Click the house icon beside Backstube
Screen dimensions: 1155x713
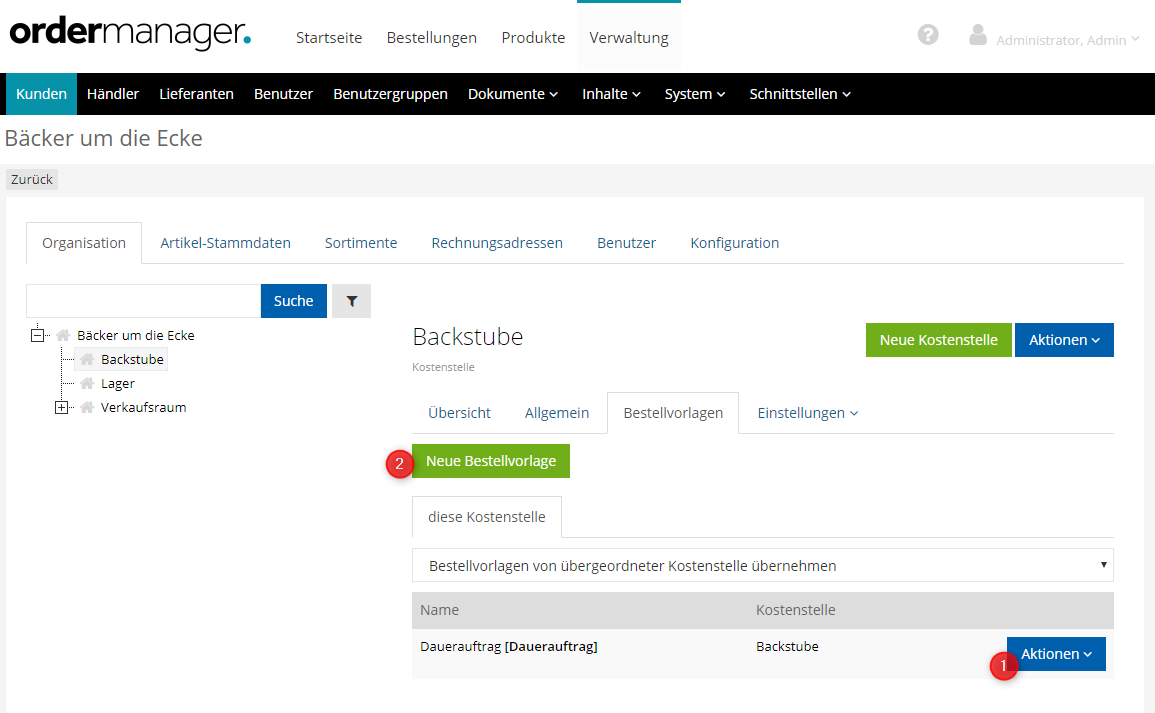pos(87,360)
